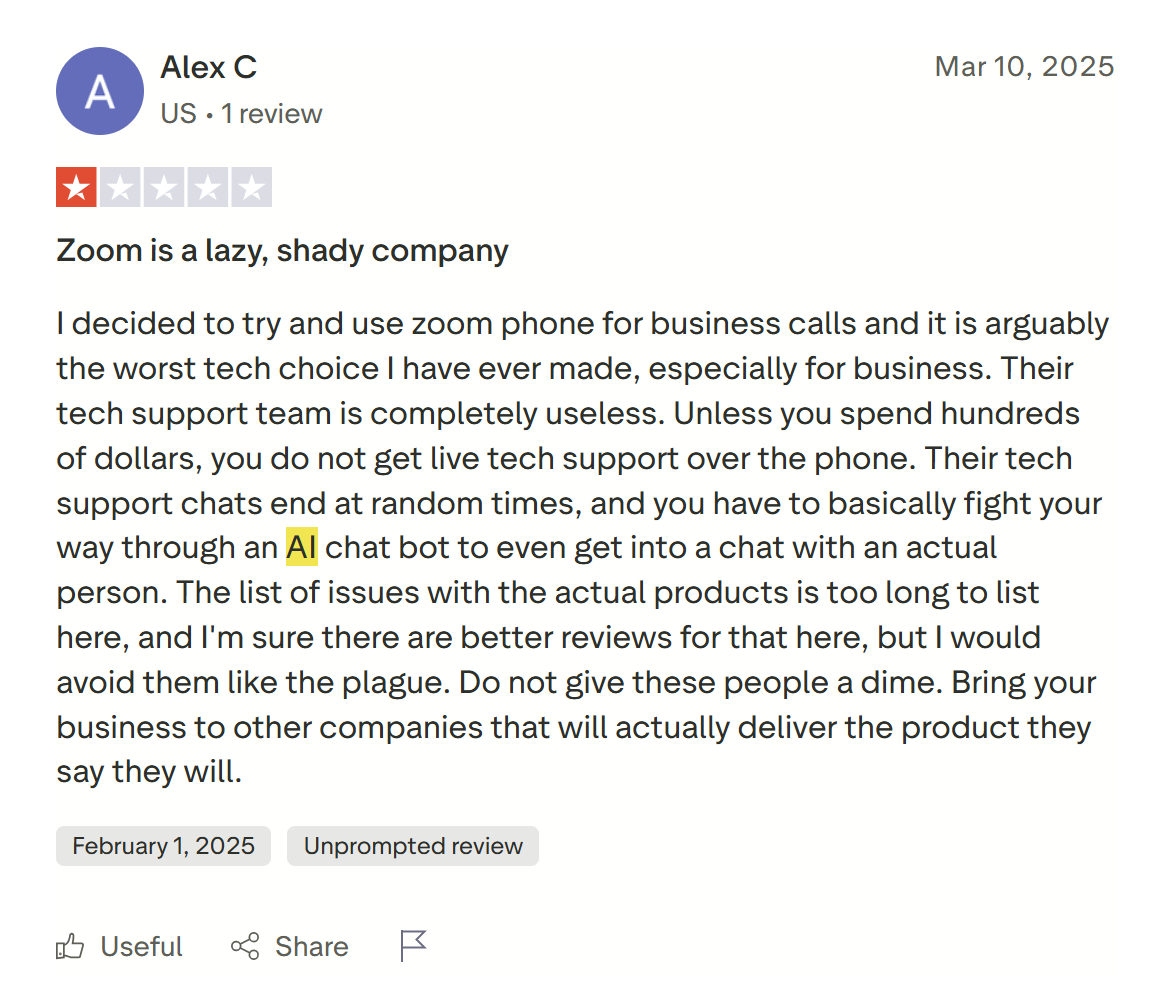Click the "Unprompted review" label tag
Screen dimensions: 1156x985
(x=413, y=846)
